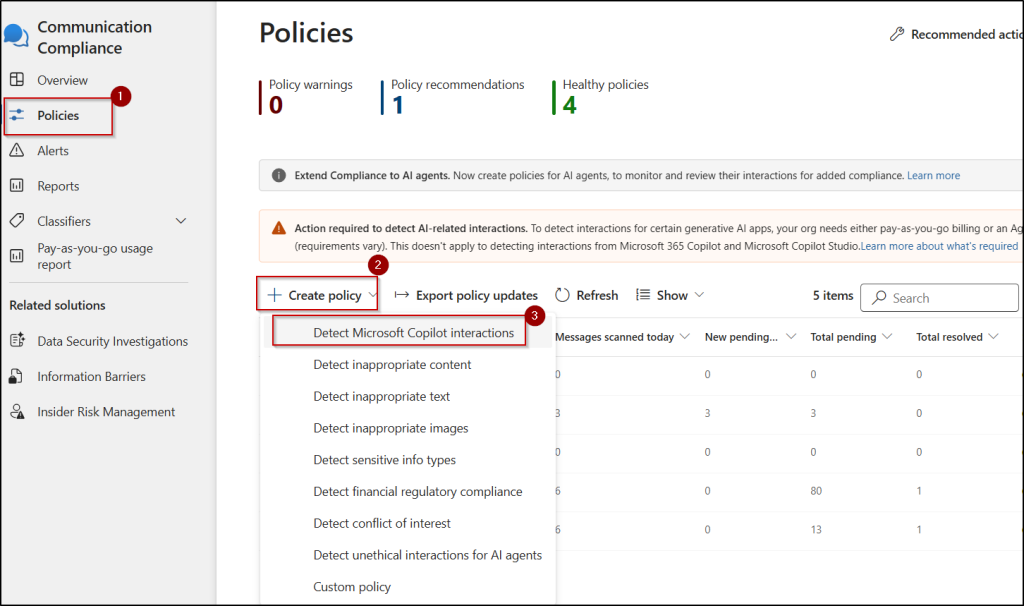
Task: Click the plus icon on Create policy
Action: point(274,295)
